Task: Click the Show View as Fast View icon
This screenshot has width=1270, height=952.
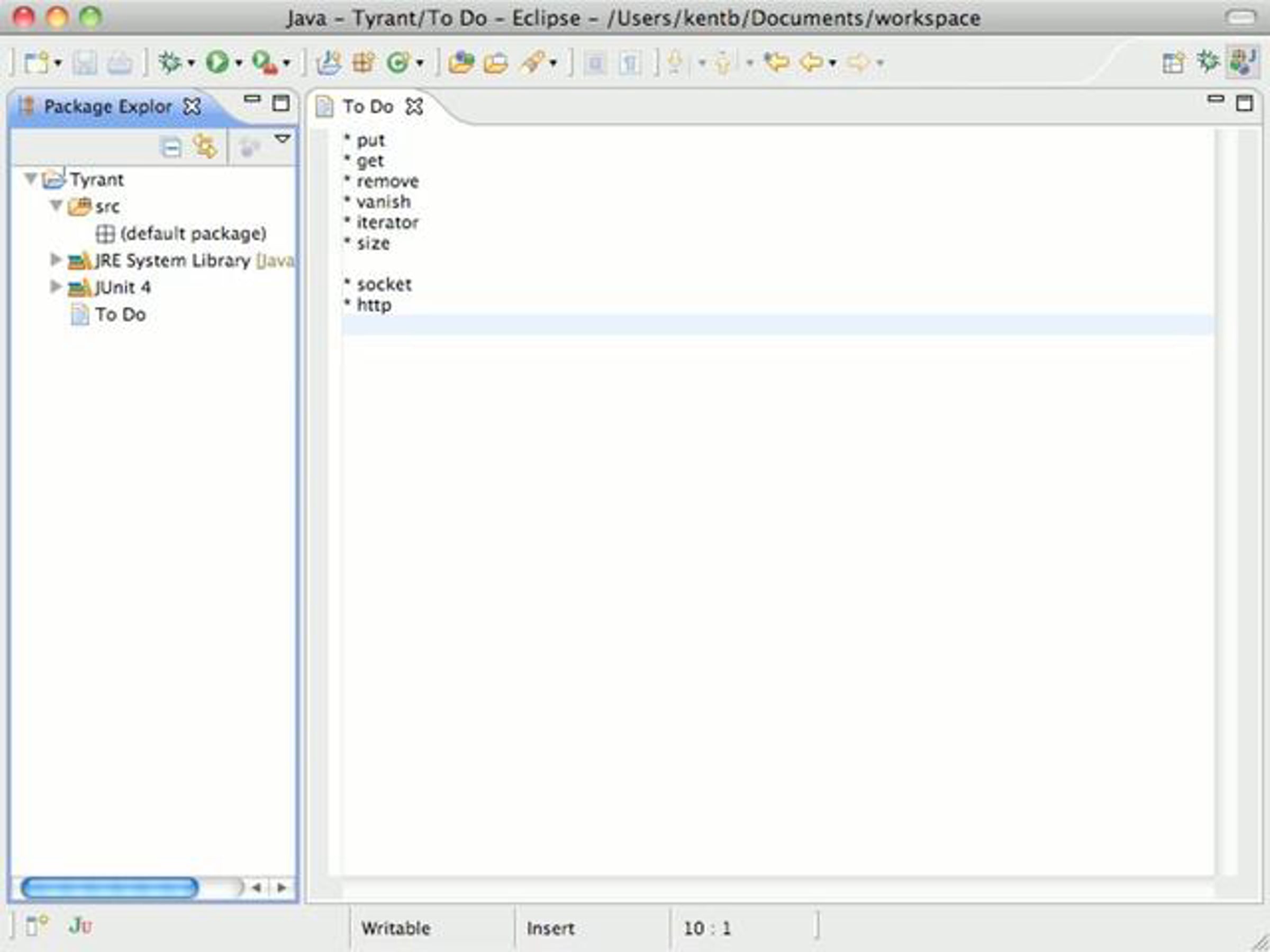Action: coord(37,925)
